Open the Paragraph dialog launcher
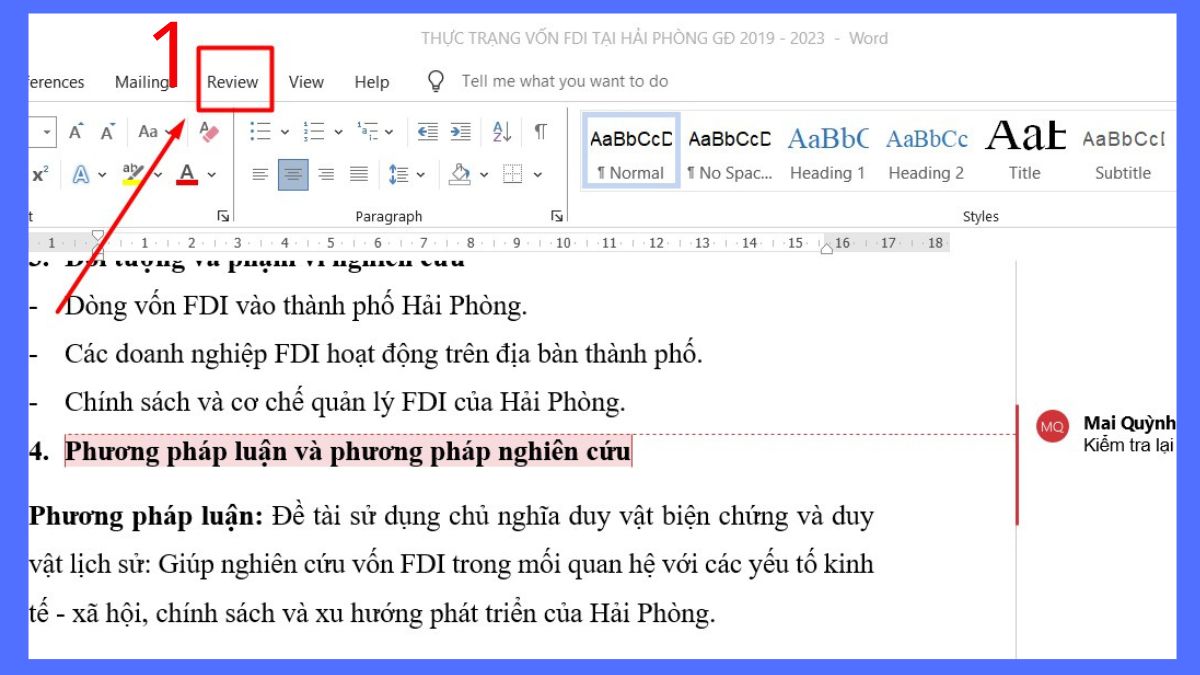This screenshot has width=1200, height=675. coord(555,215)
